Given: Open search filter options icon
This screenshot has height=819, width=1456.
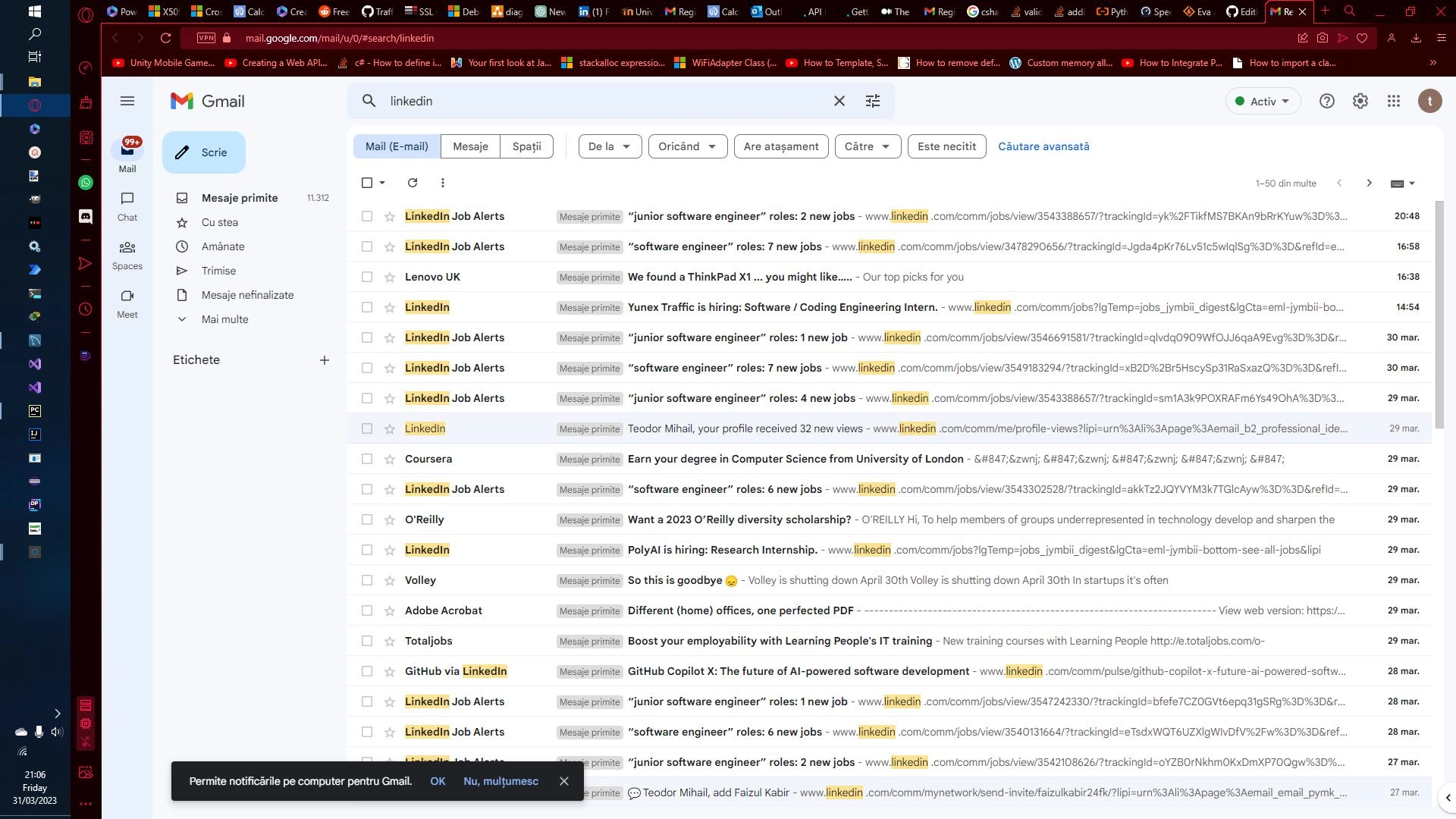Looking at the screenshot, I should (x=873, y=101).
